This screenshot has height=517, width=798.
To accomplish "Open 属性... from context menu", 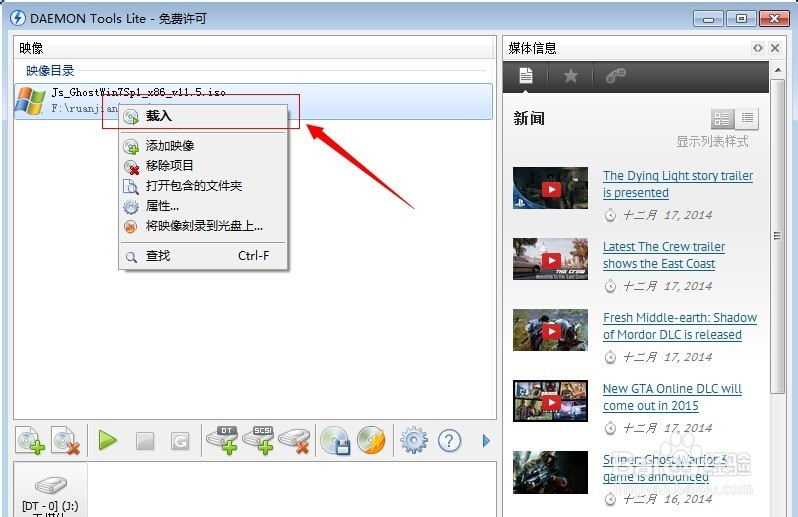I will pyautogui.click(x=203, y=206).
